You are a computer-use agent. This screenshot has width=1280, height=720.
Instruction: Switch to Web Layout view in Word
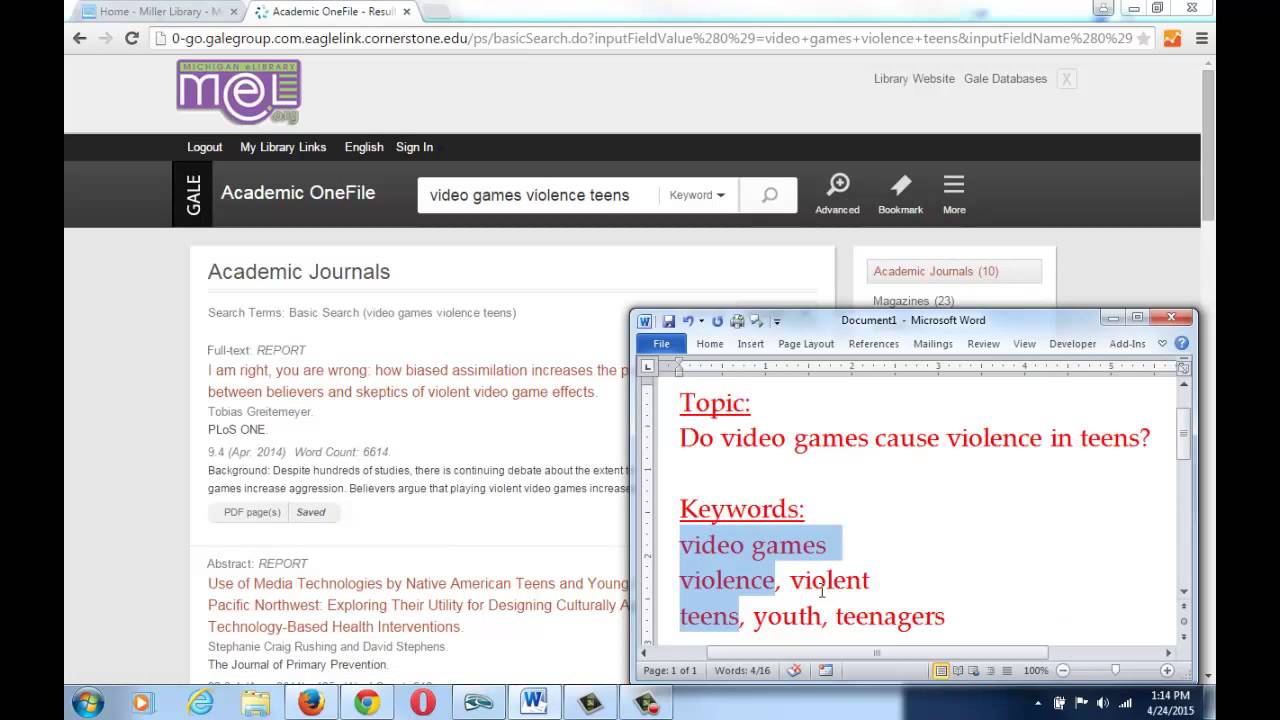975,670
